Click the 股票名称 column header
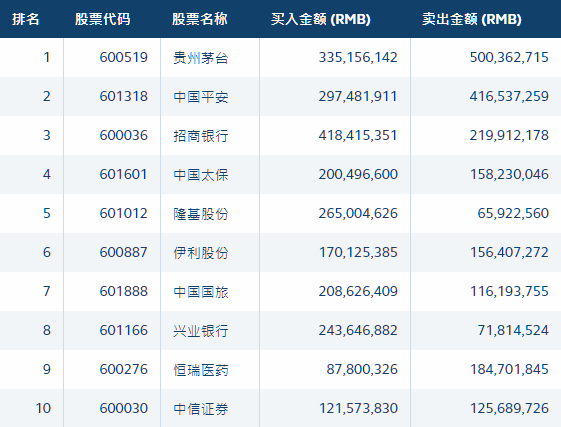The width and height of the screenshot is (561, 427). (200, 19)
